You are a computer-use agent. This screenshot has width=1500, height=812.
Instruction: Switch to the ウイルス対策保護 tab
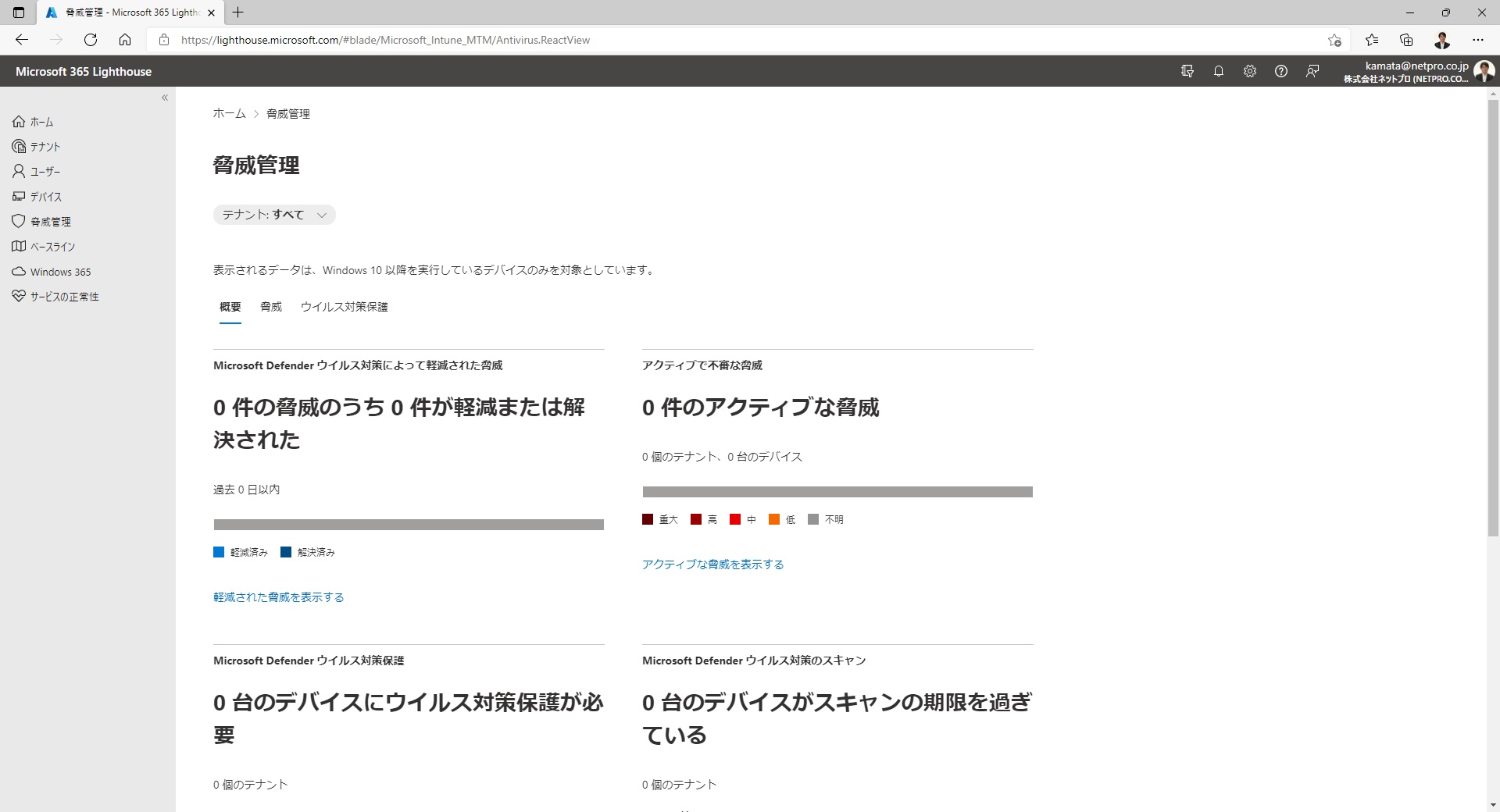pyautogui.click(x=345, y=307)
